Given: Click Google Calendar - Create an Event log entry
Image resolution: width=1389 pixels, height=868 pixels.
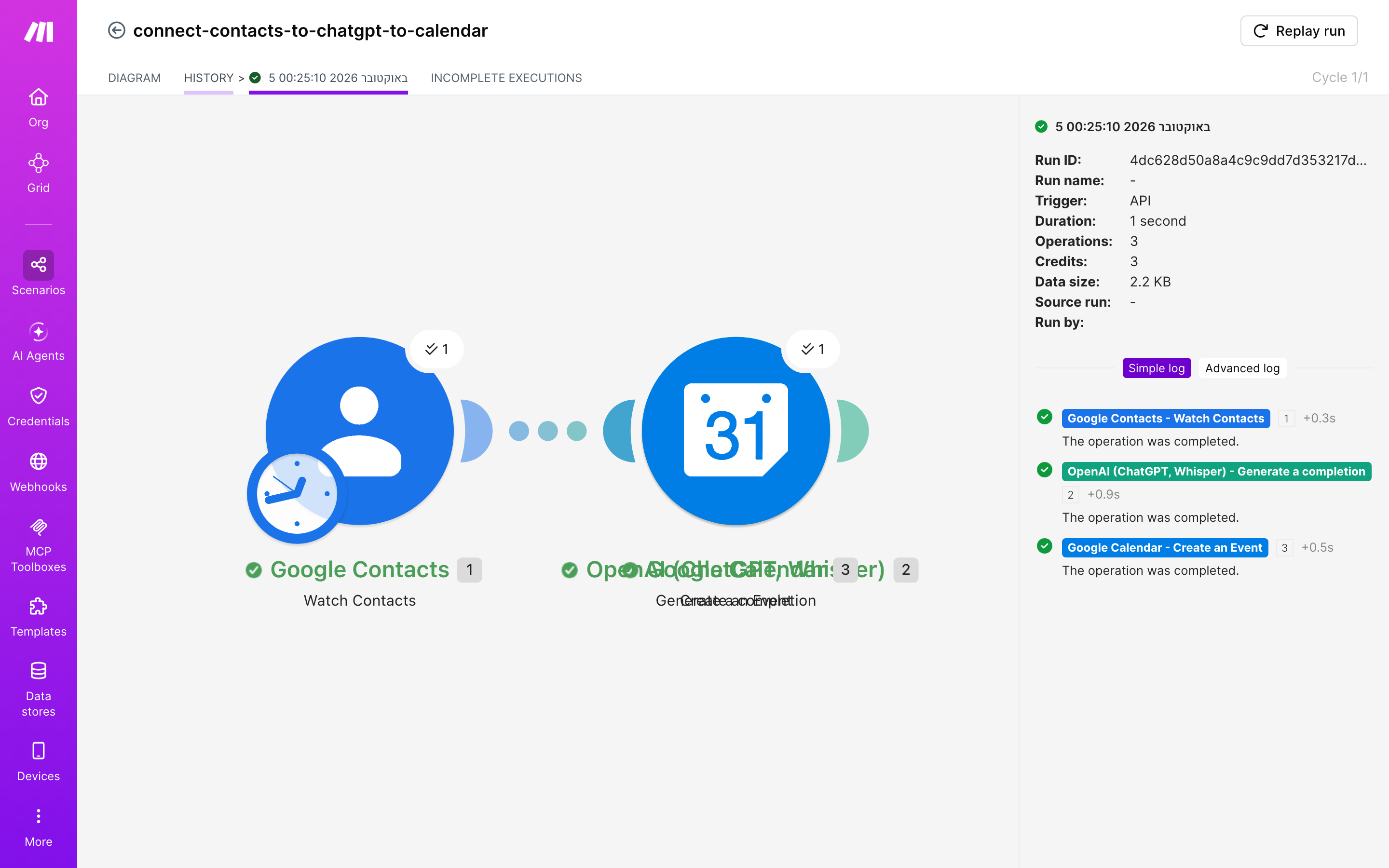Looking at the screenshot, I should point(1165,548).
